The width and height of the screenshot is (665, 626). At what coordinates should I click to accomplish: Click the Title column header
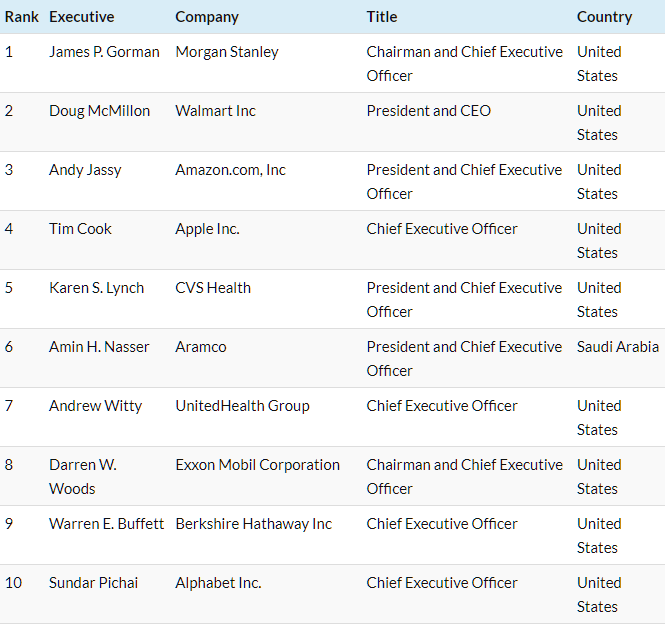(x=382, y=17)
